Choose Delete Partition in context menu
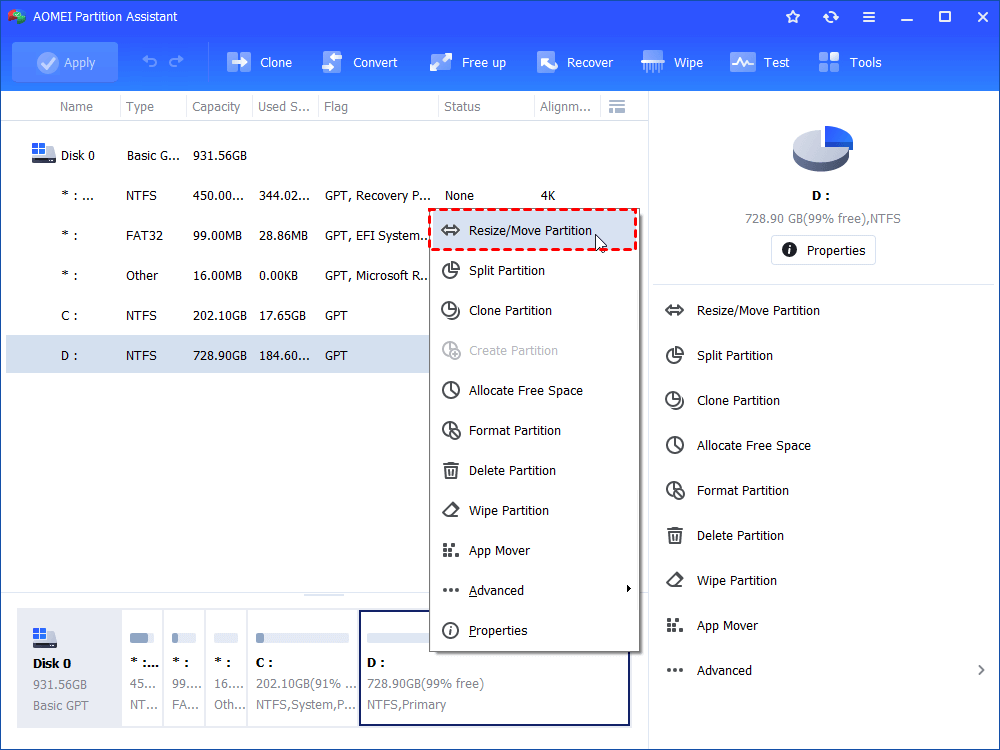This screenshot has height=750, width=1000. (x=534, y=471)
